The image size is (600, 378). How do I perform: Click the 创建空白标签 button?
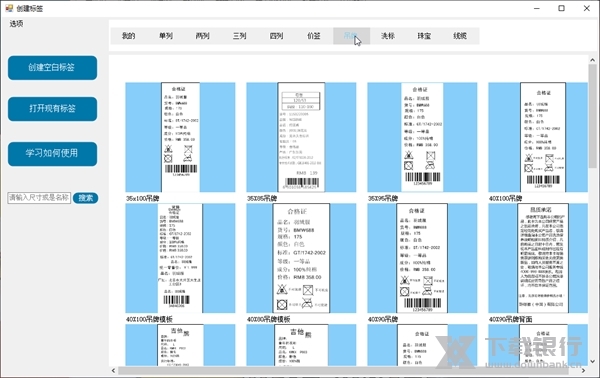pyautogui.click(x=52, y=68)
